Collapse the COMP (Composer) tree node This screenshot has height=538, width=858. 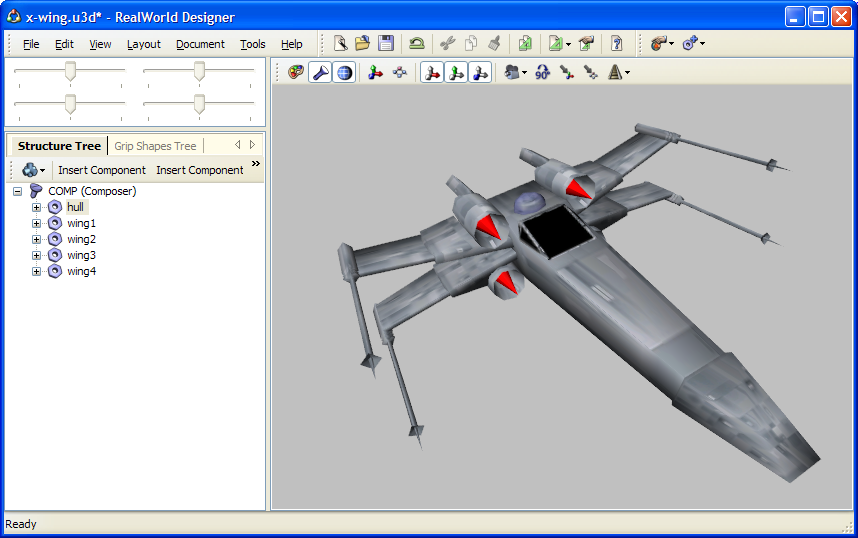[x=18, y=192]
